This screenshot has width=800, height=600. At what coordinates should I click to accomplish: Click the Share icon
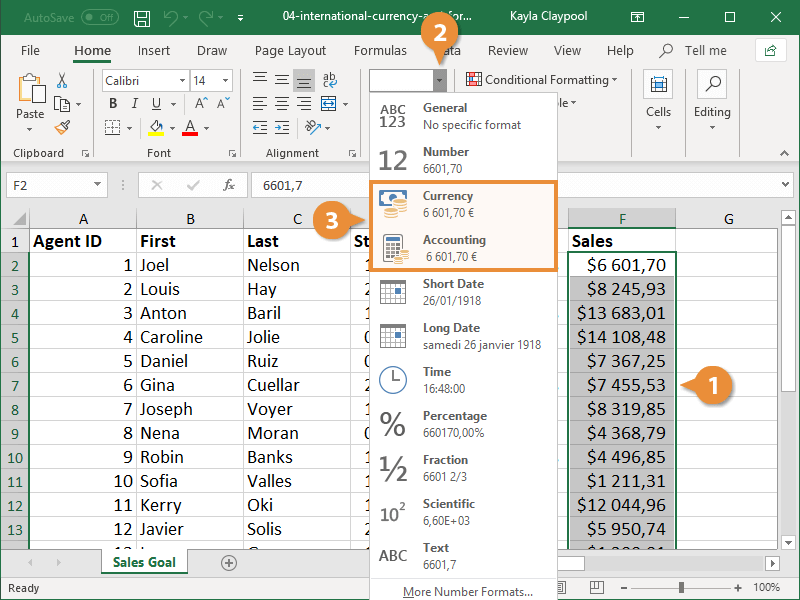[770, 51]
